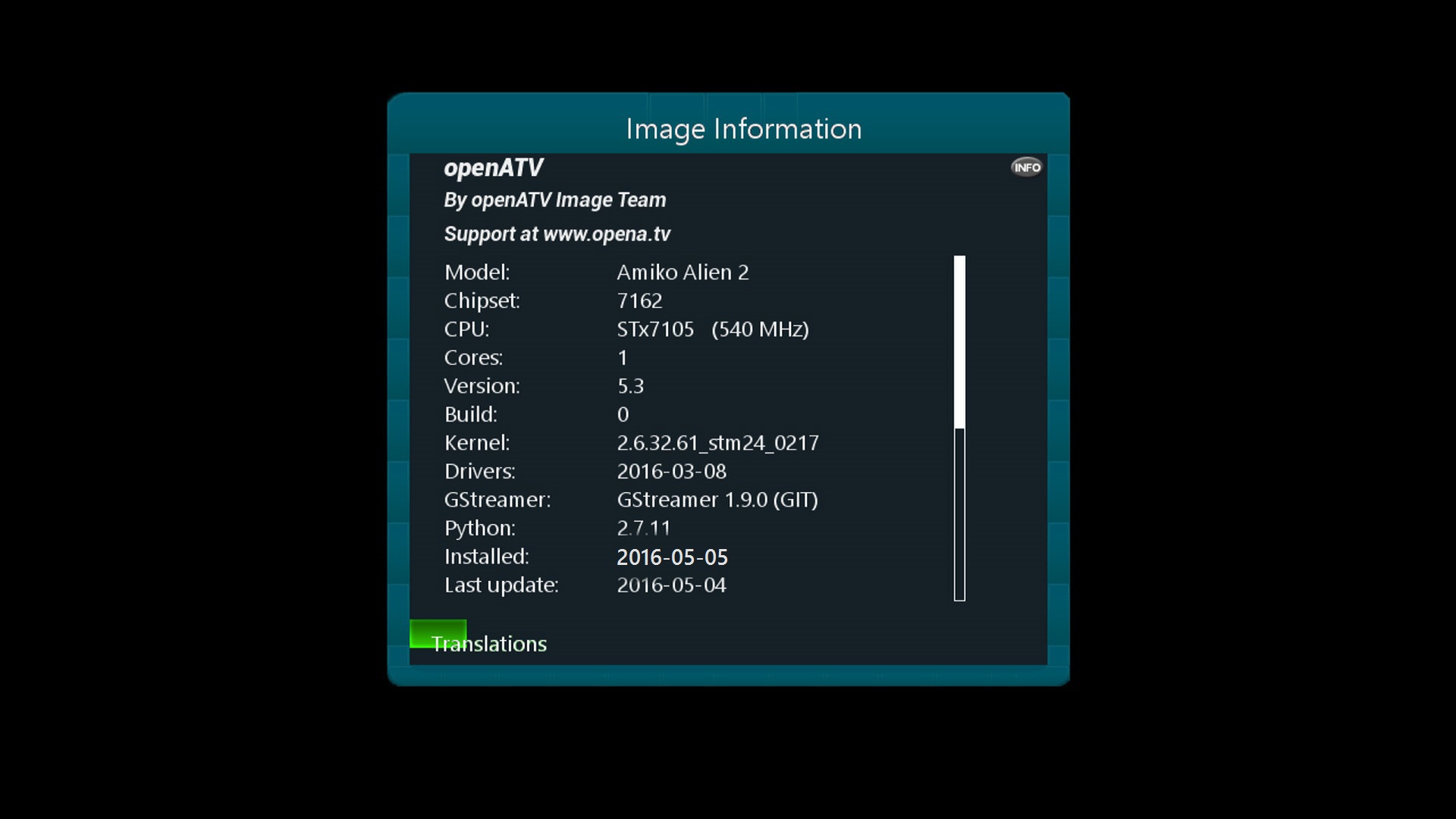
Task: Click 'GStreamer 1.9.0 (GIT)' value
Action: pyautogui.click(x=717, y=500)
